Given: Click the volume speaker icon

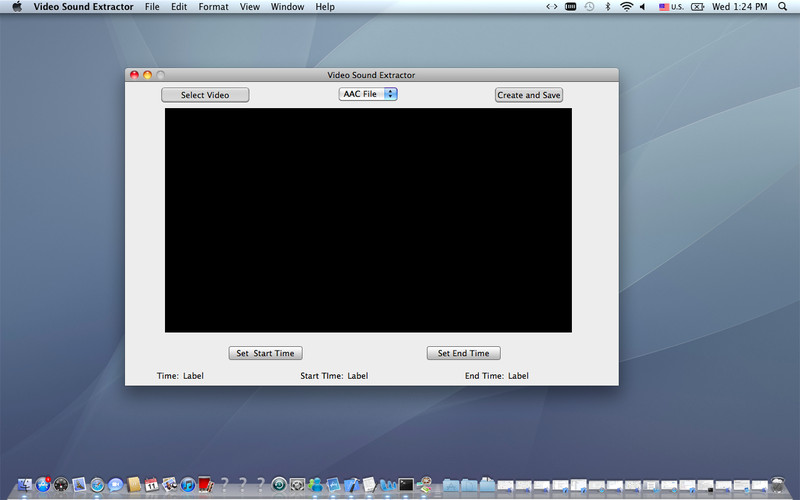Looking at the screenshot, I should pos(643,7).
